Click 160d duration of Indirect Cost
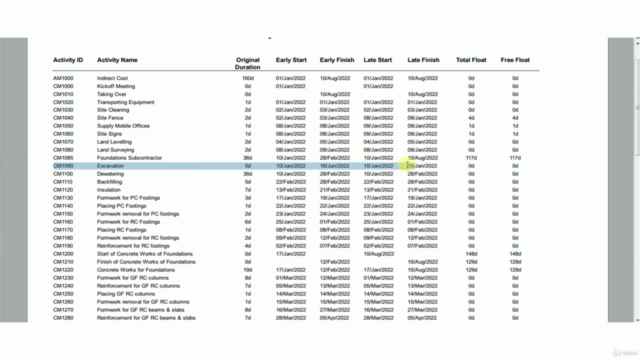This screenshot has height=360, width=640. pyautogui.click(x=247, y=78)
